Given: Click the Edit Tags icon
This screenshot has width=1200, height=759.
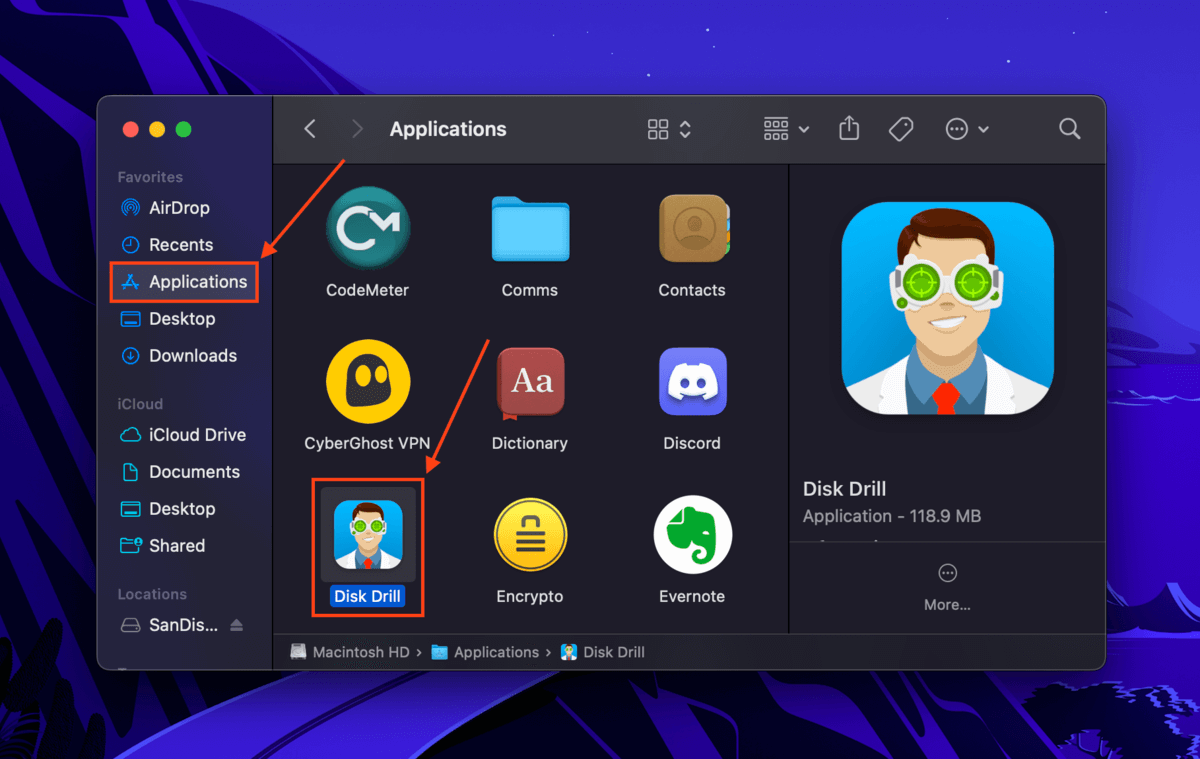Looking at the screenshot, I should [x=901, y=129].
